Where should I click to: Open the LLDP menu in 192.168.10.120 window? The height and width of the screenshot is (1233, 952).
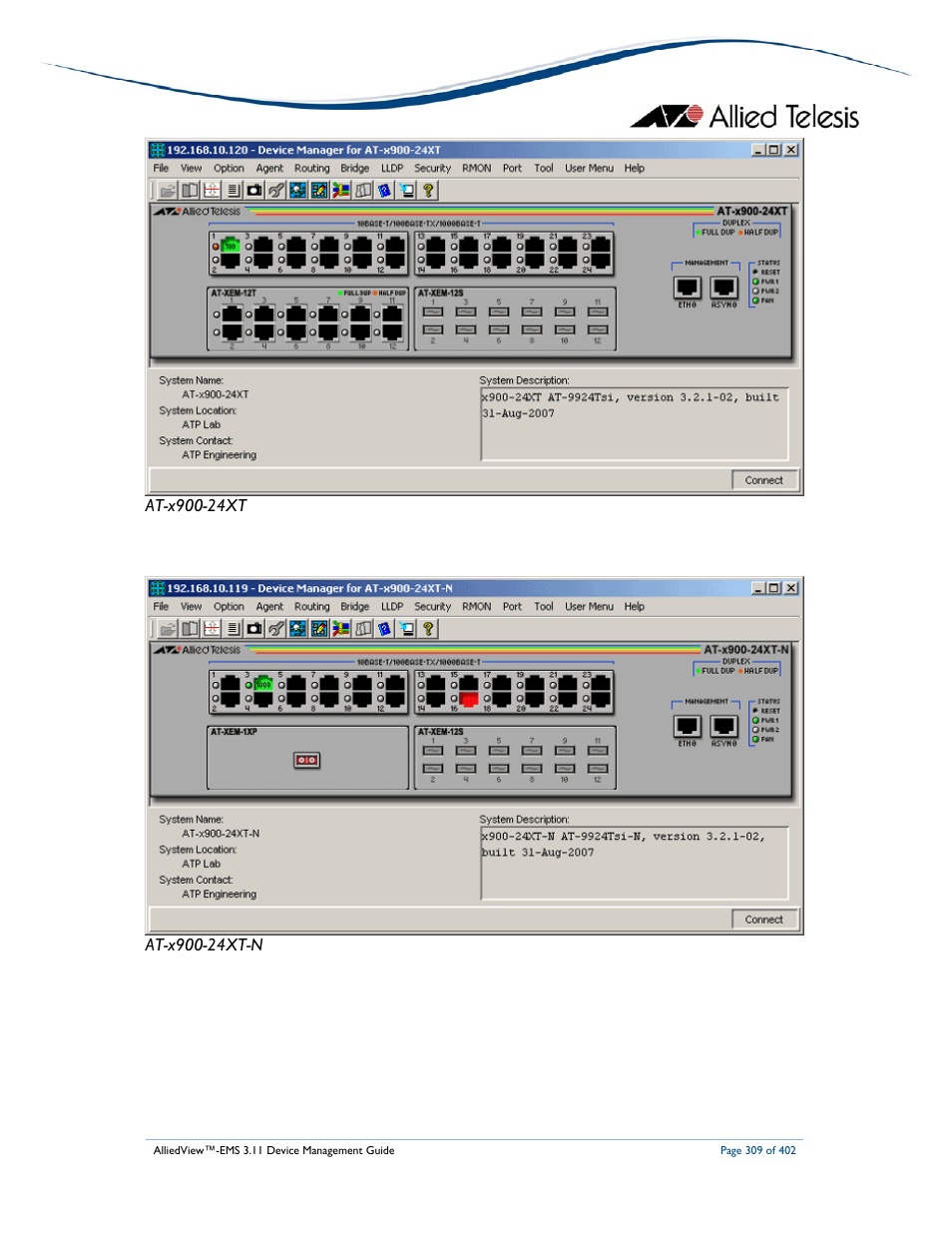tap(392, 169)
